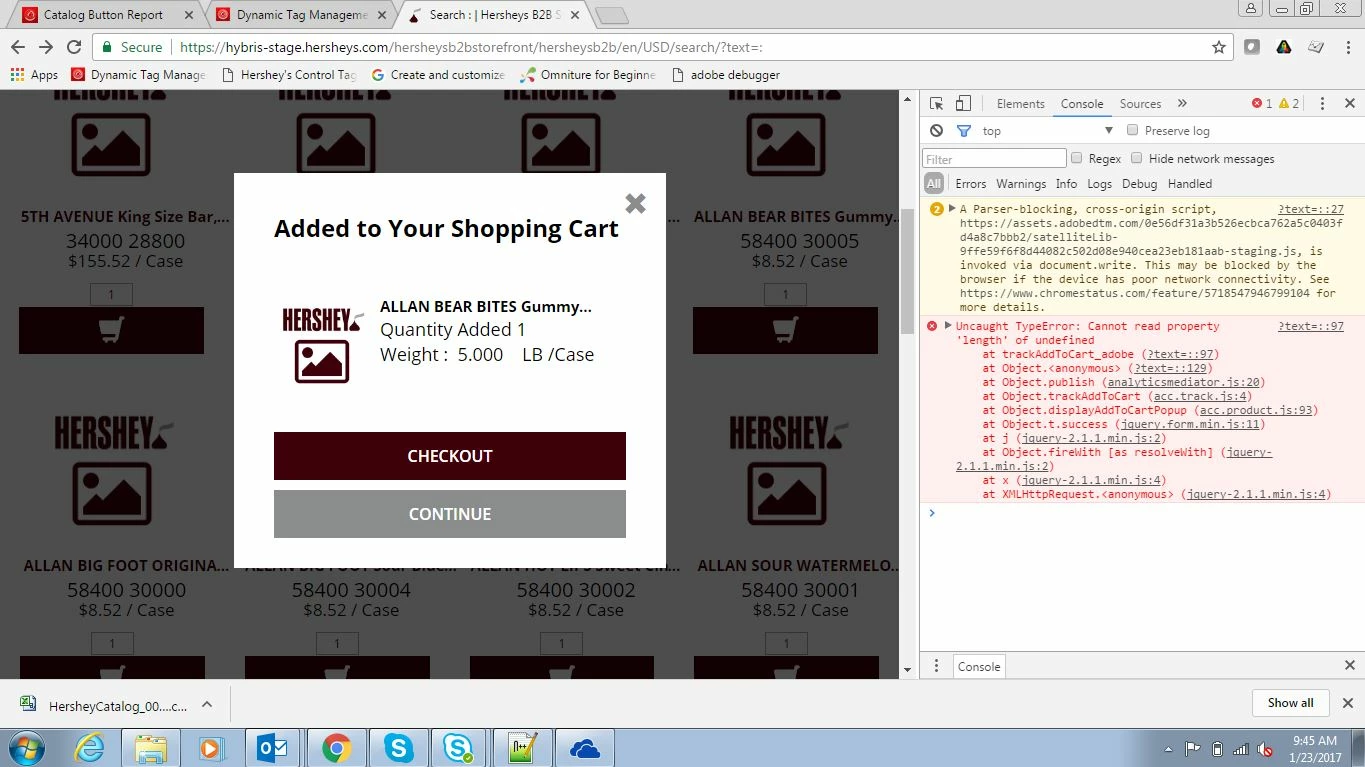Click the console input prompt

point(1142,513)
